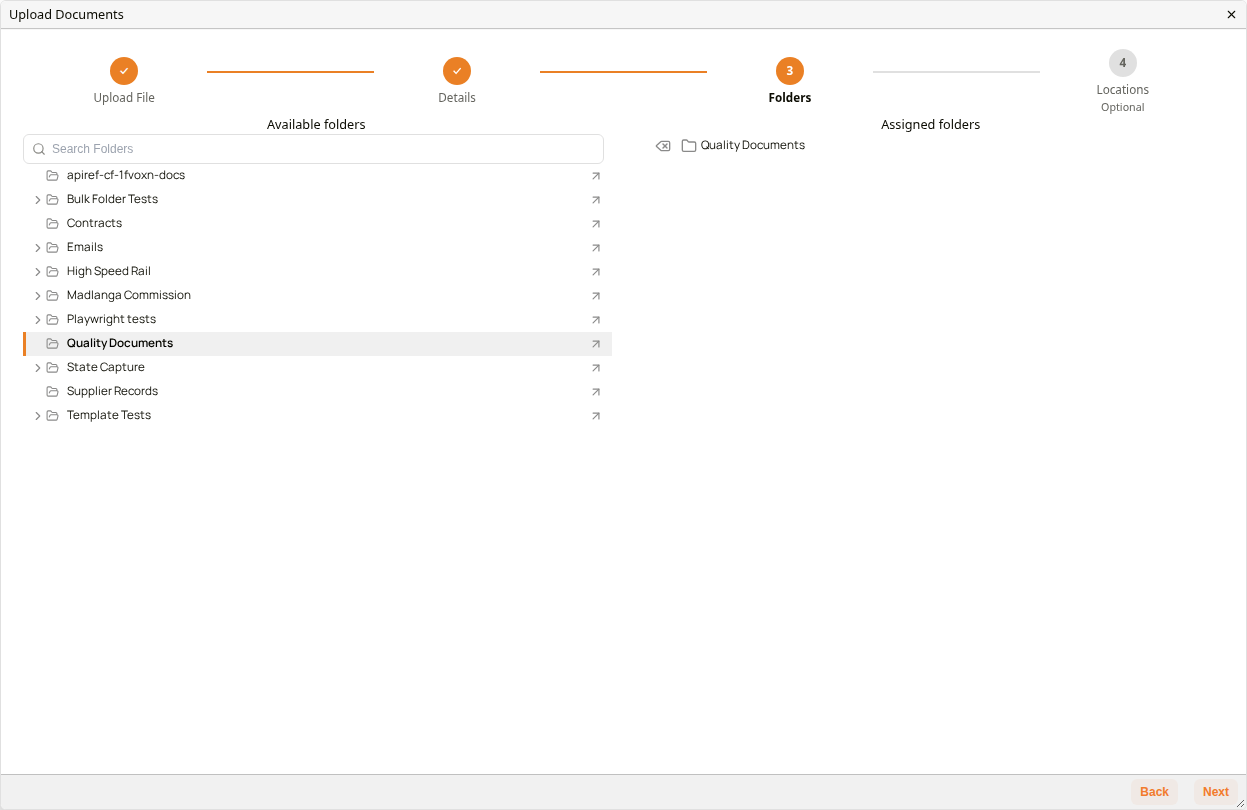Viewport: 1247px width, 810px height.
Task: Assign Contracts folder using its arrow icon
Action: 596,224
